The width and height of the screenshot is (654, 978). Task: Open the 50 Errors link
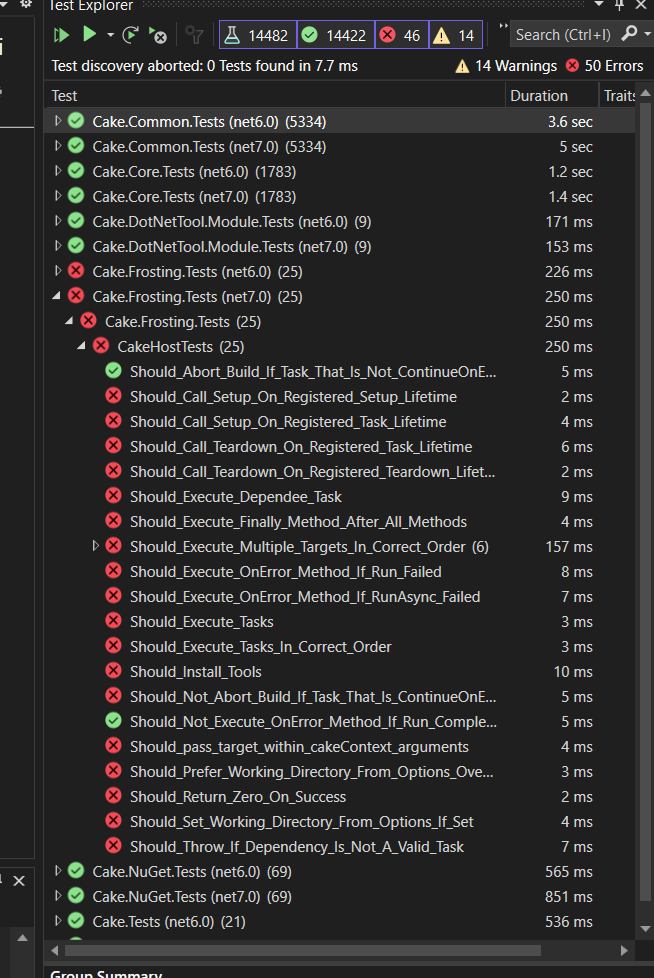(604, 66)
